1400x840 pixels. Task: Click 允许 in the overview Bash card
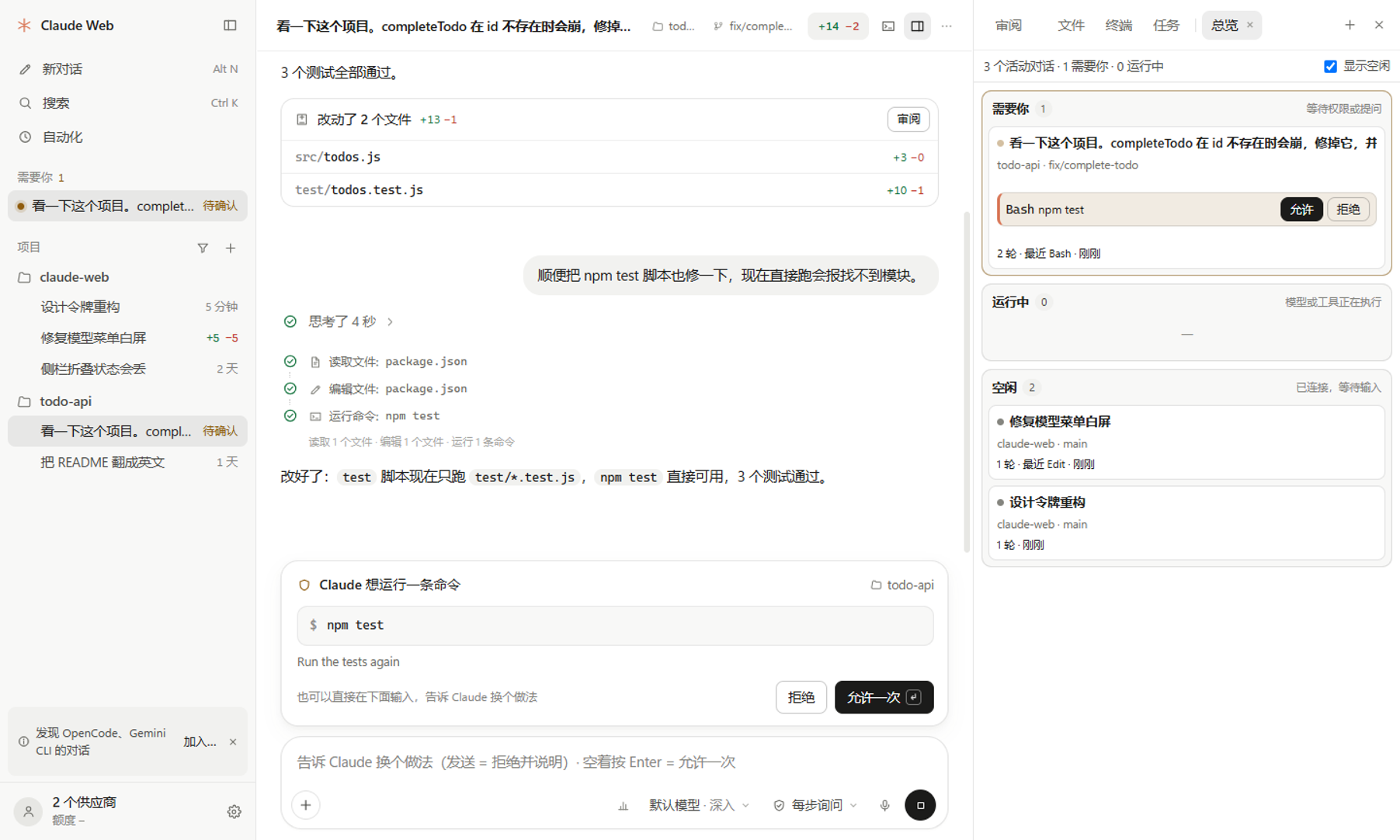[1301, 210]
